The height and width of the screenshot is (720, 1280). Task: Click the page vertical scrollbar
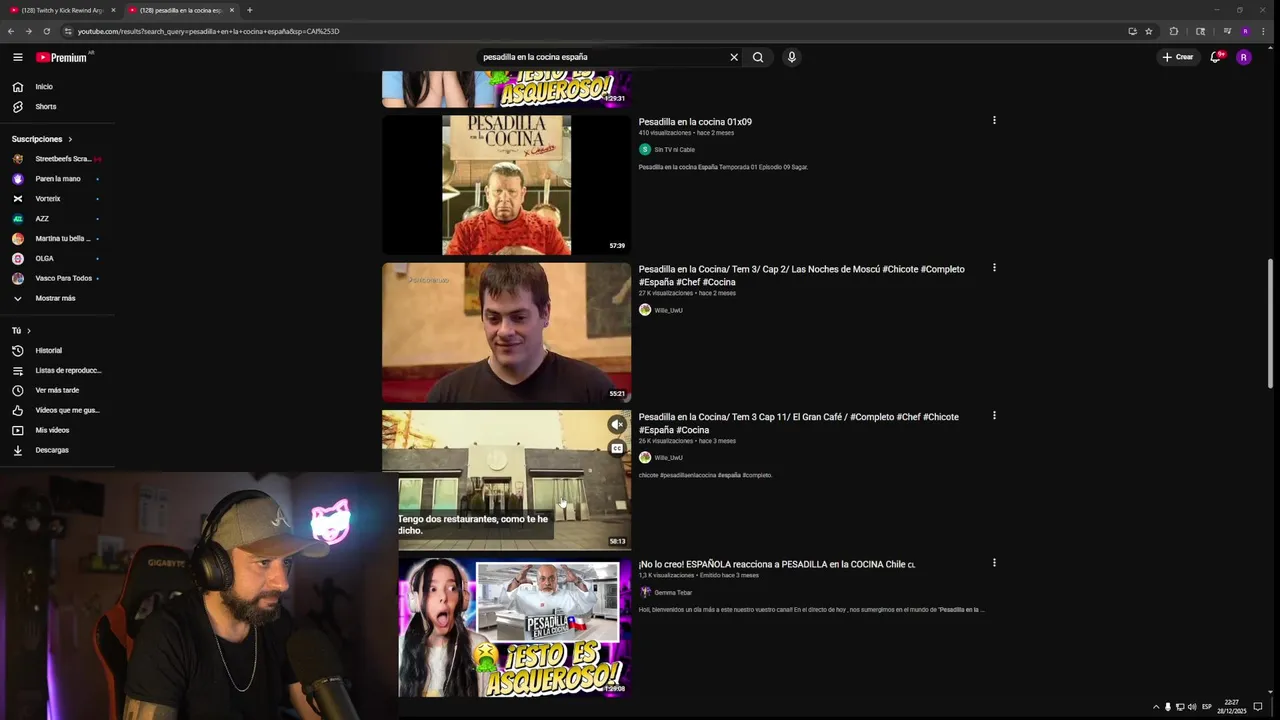click(1271, 323)
